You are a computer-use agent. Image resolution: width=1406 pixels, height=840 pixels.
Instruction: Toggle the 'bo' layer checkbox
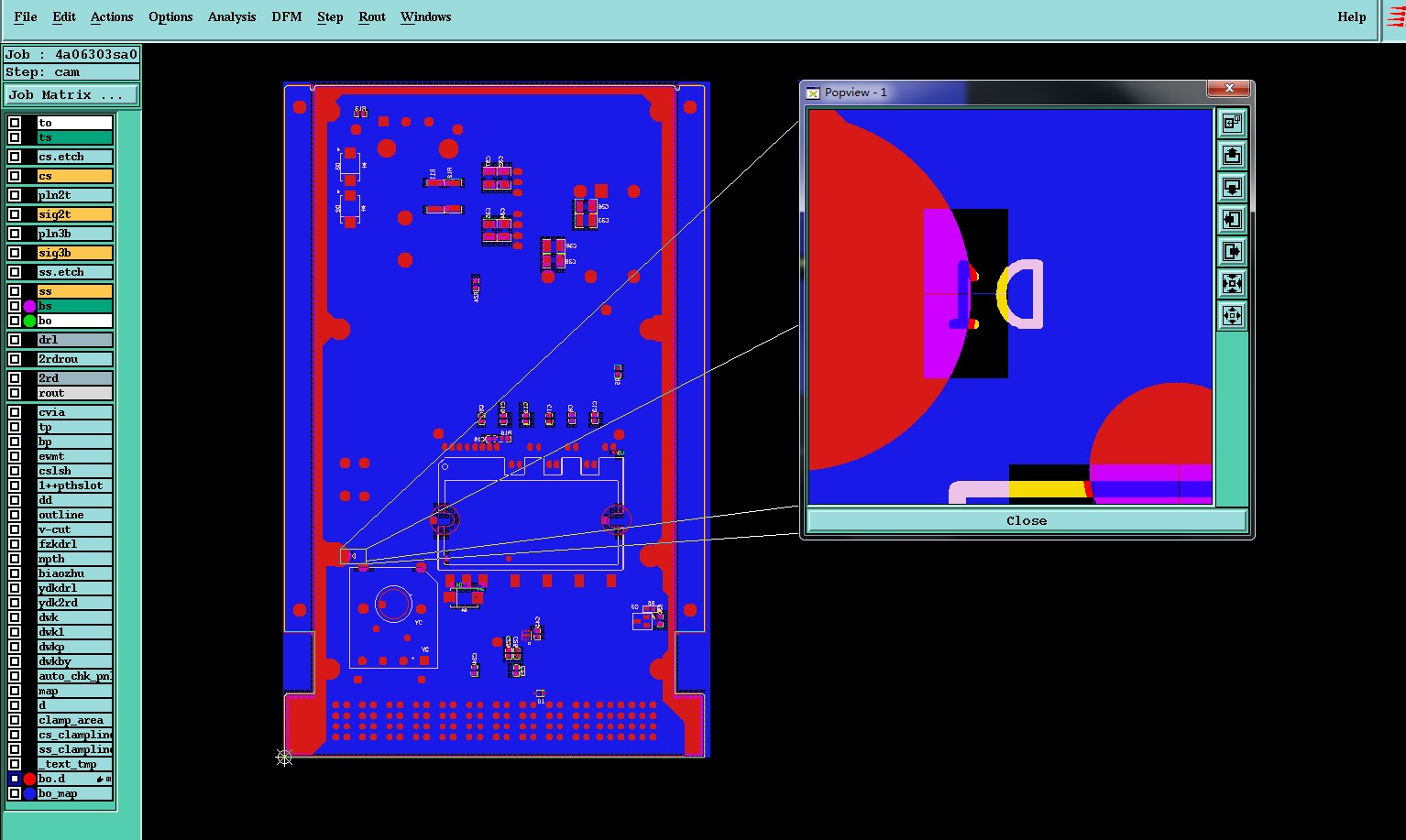15,321
